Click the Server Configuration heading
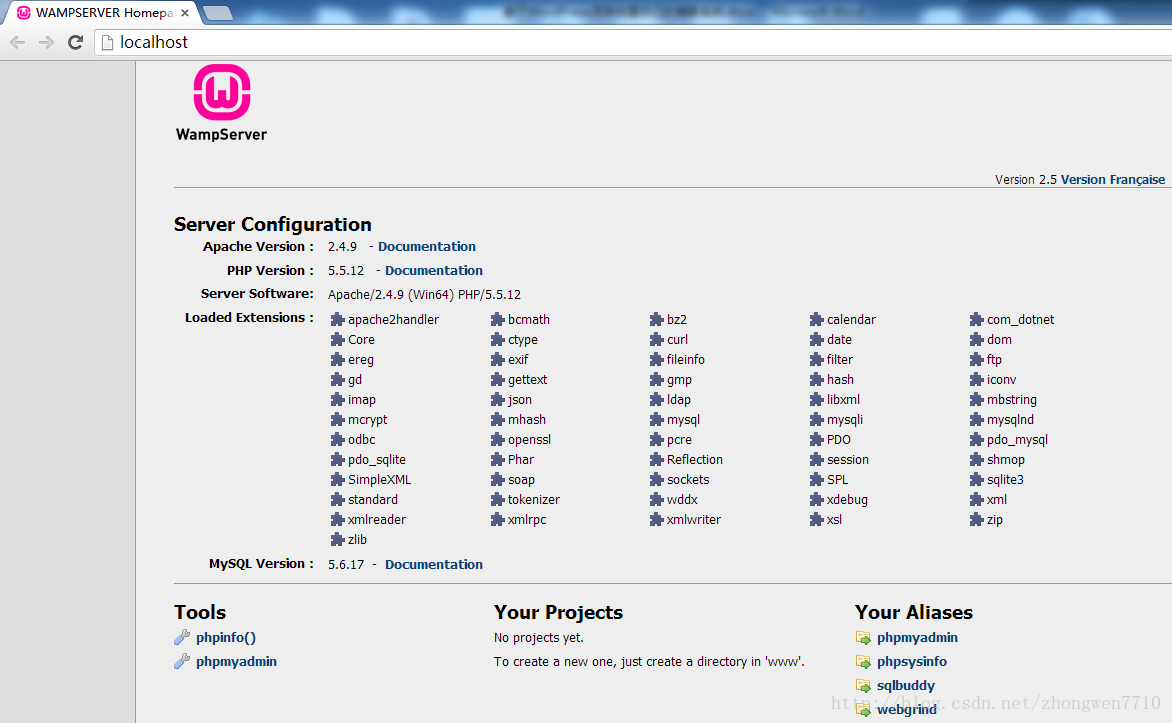The width and height of the screenshot is (1172, 723). [273, 225]
